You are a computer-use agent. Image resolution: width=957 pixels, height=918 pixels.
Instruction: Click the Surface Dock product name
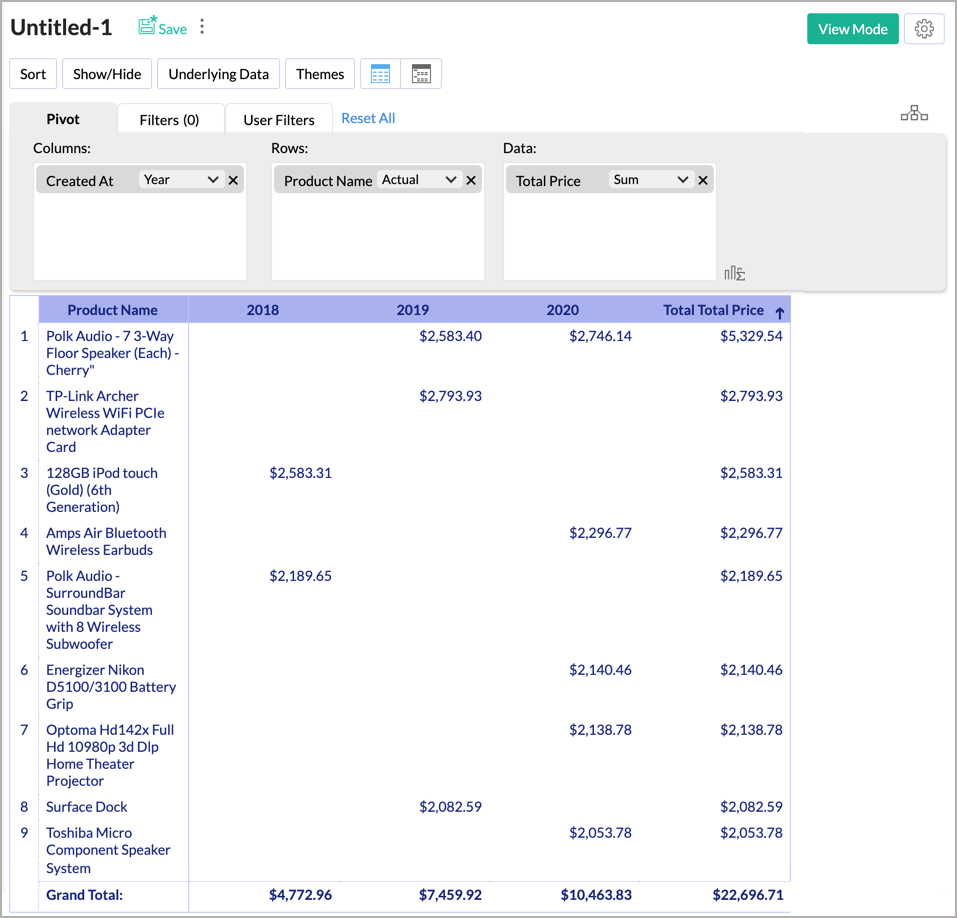coord(87,807)
